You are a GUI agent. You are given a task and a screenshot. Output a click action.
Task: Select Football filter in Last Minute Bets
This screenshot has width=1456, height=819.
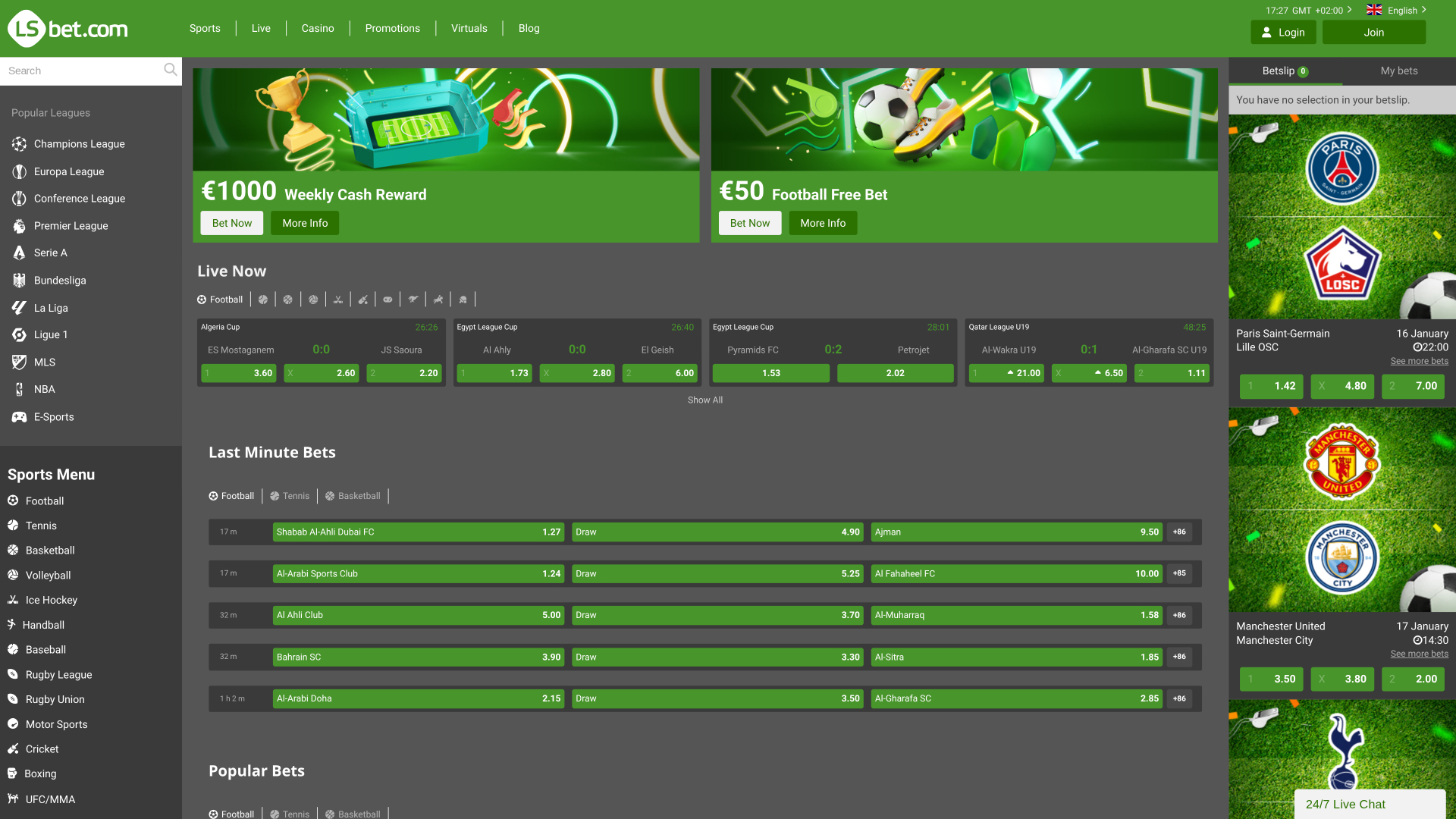(x=232, y=496)
